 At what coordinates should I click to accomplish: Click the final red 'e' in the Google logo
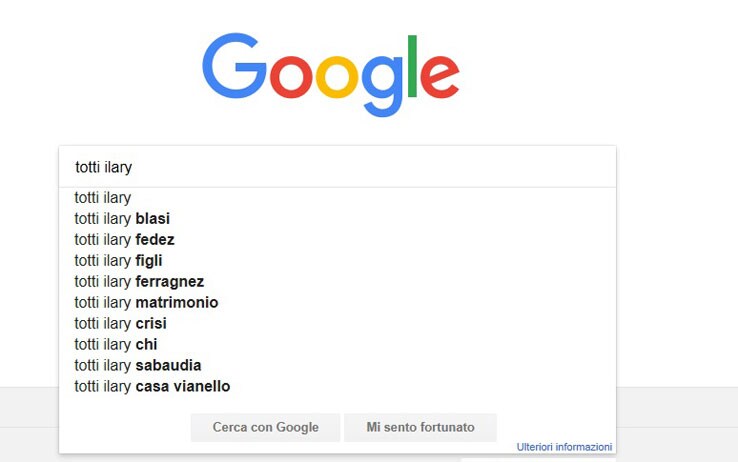pos(440,77)
